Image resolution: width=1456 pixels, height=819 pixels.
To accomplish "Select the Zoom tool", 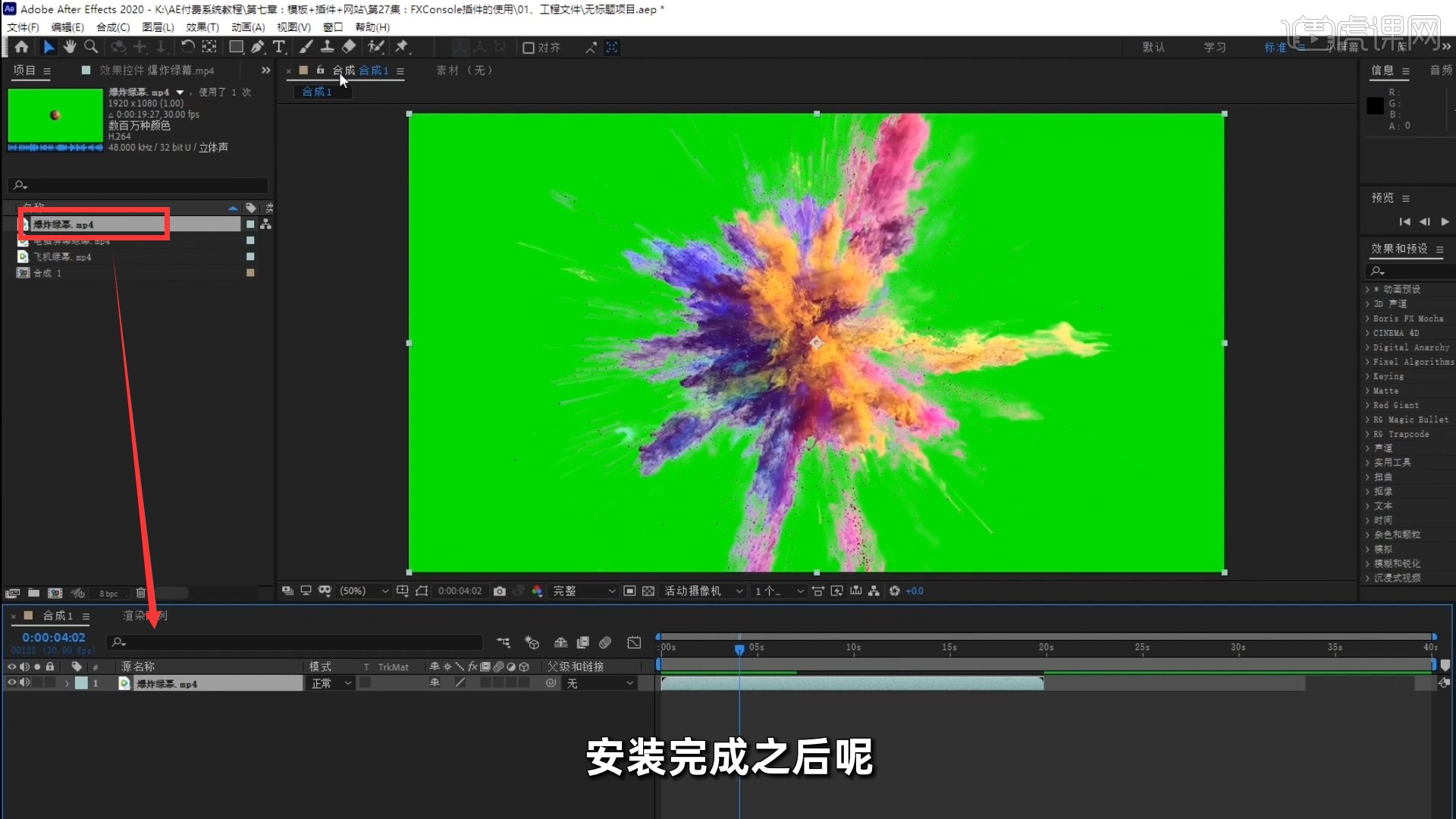I will (x=90, y=46).
